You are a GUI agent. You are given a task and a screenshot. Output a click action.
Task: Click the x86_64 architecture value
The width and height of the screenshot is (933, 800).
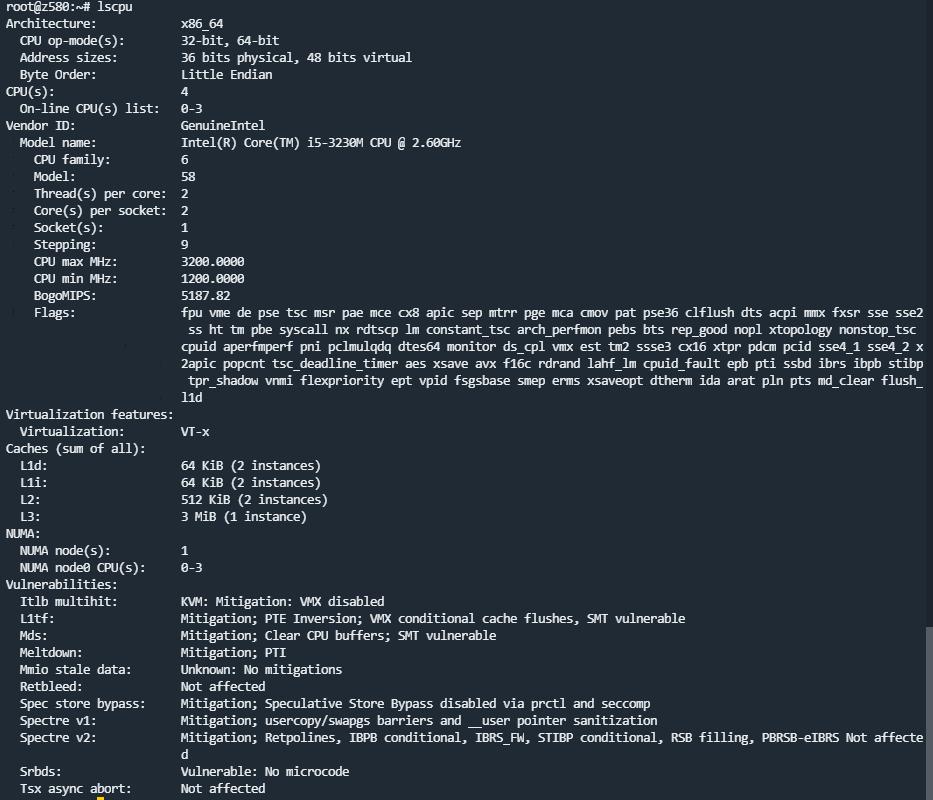point(202,23)
